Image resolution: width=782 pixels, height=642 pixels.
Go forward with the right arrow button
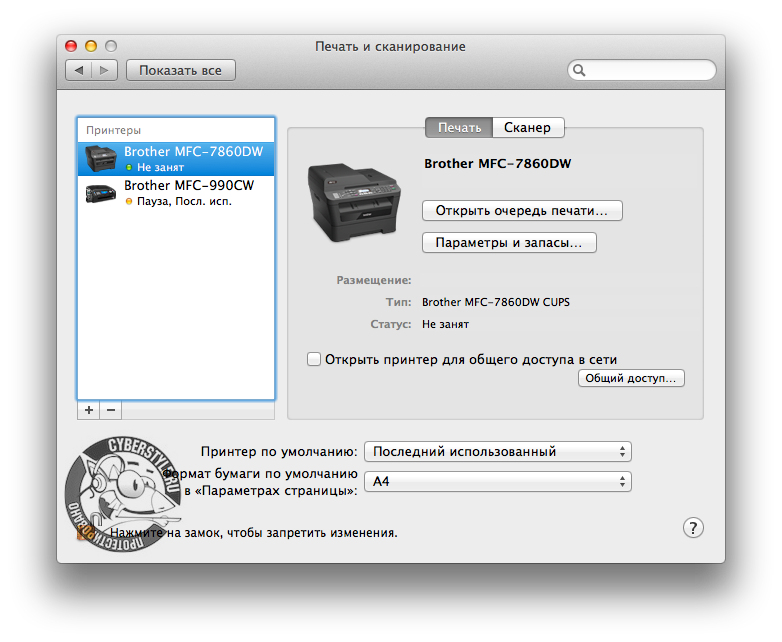tap(104, 70)
